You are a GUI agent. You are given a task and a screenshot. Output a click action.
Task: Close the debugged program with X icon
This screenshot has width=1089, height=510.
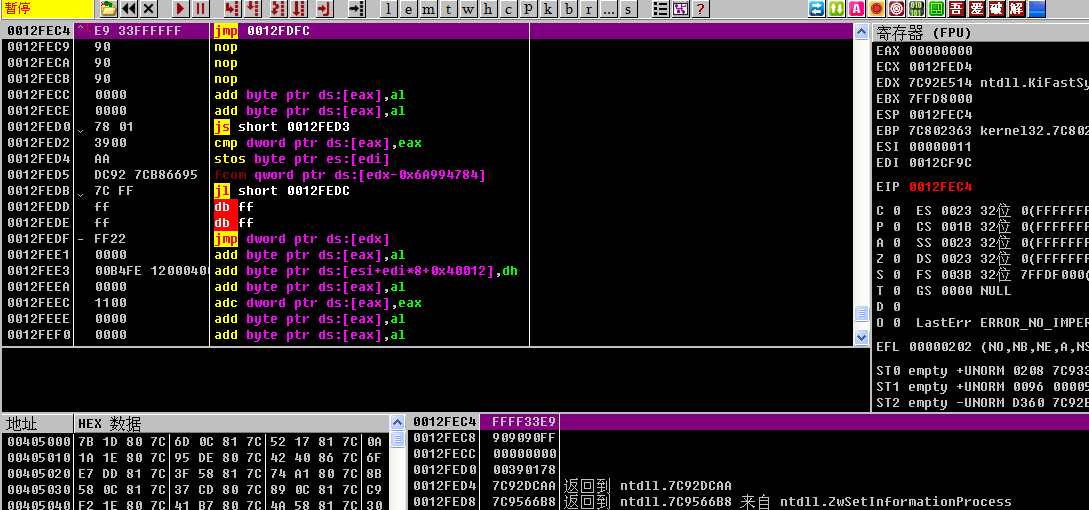pyautogui.click(x=149, y=9)
